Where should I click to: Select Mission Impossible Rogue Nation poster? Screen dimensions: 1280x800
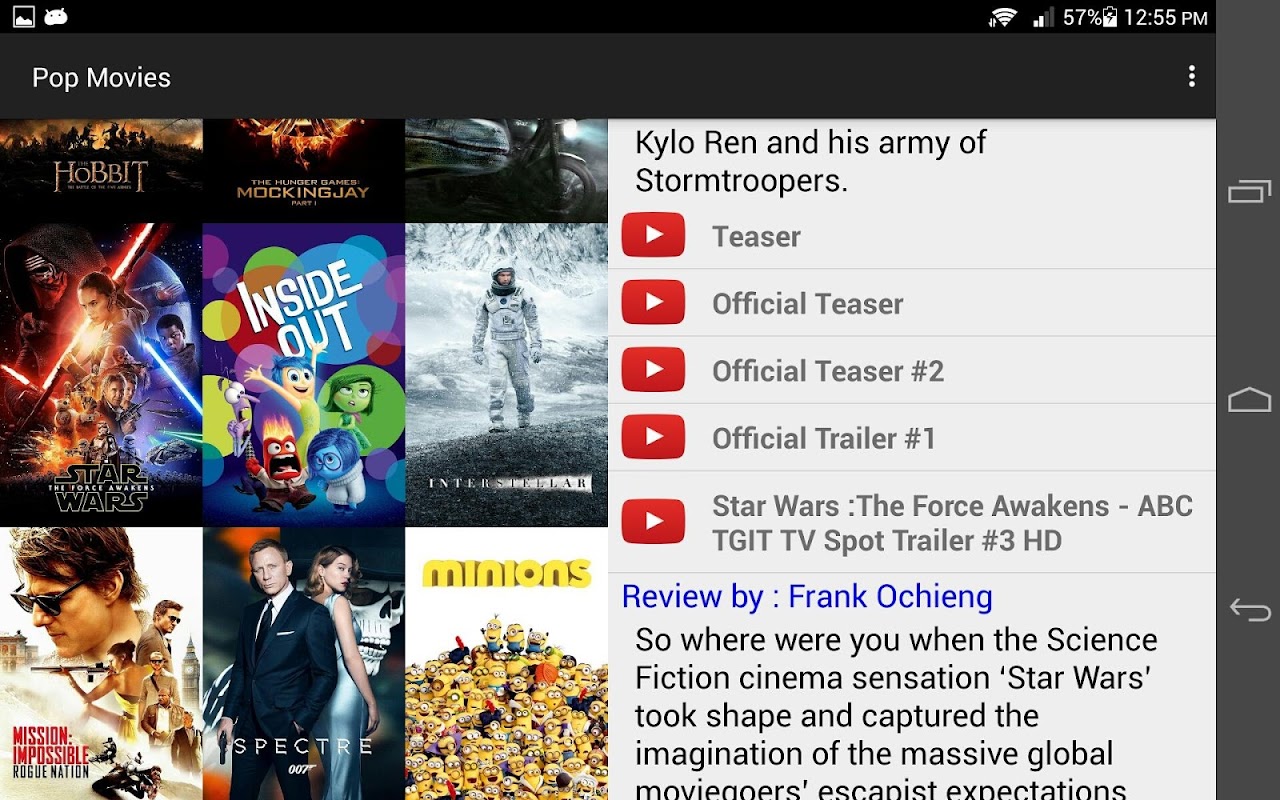coord(101,663)
